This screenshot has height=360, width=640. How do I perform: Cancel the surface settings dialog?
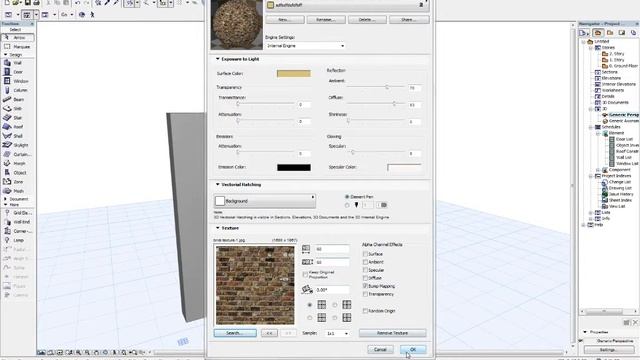click(380, 350)
